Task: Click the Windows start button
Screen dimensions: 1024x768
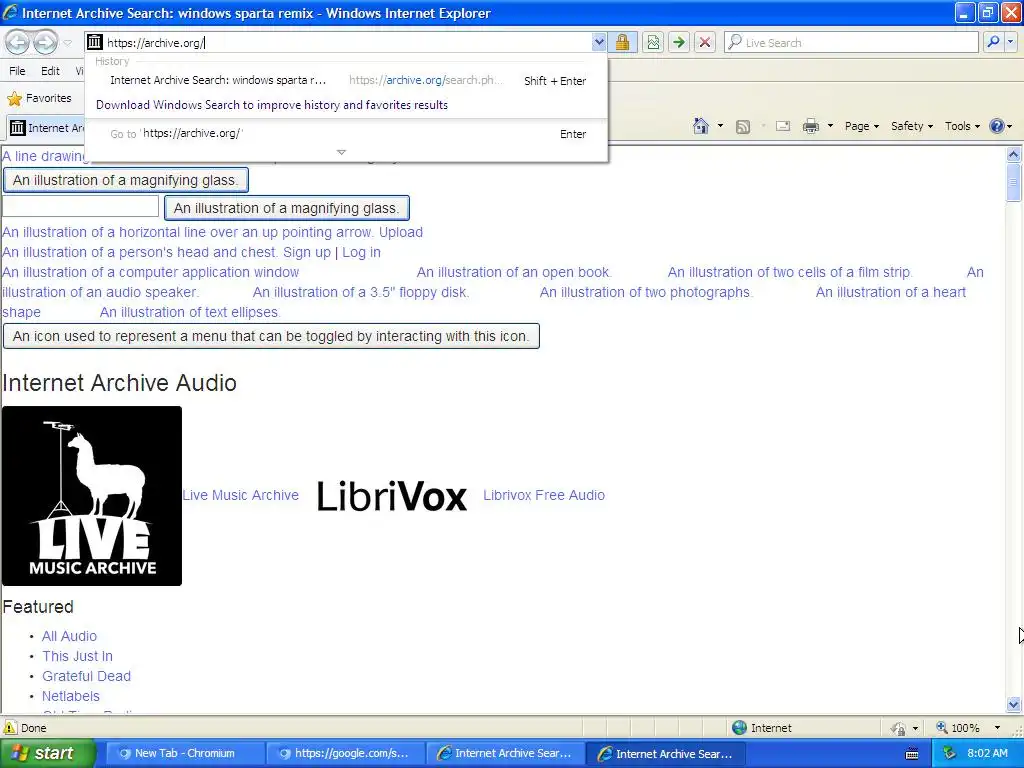Action: tap(47, 754)
